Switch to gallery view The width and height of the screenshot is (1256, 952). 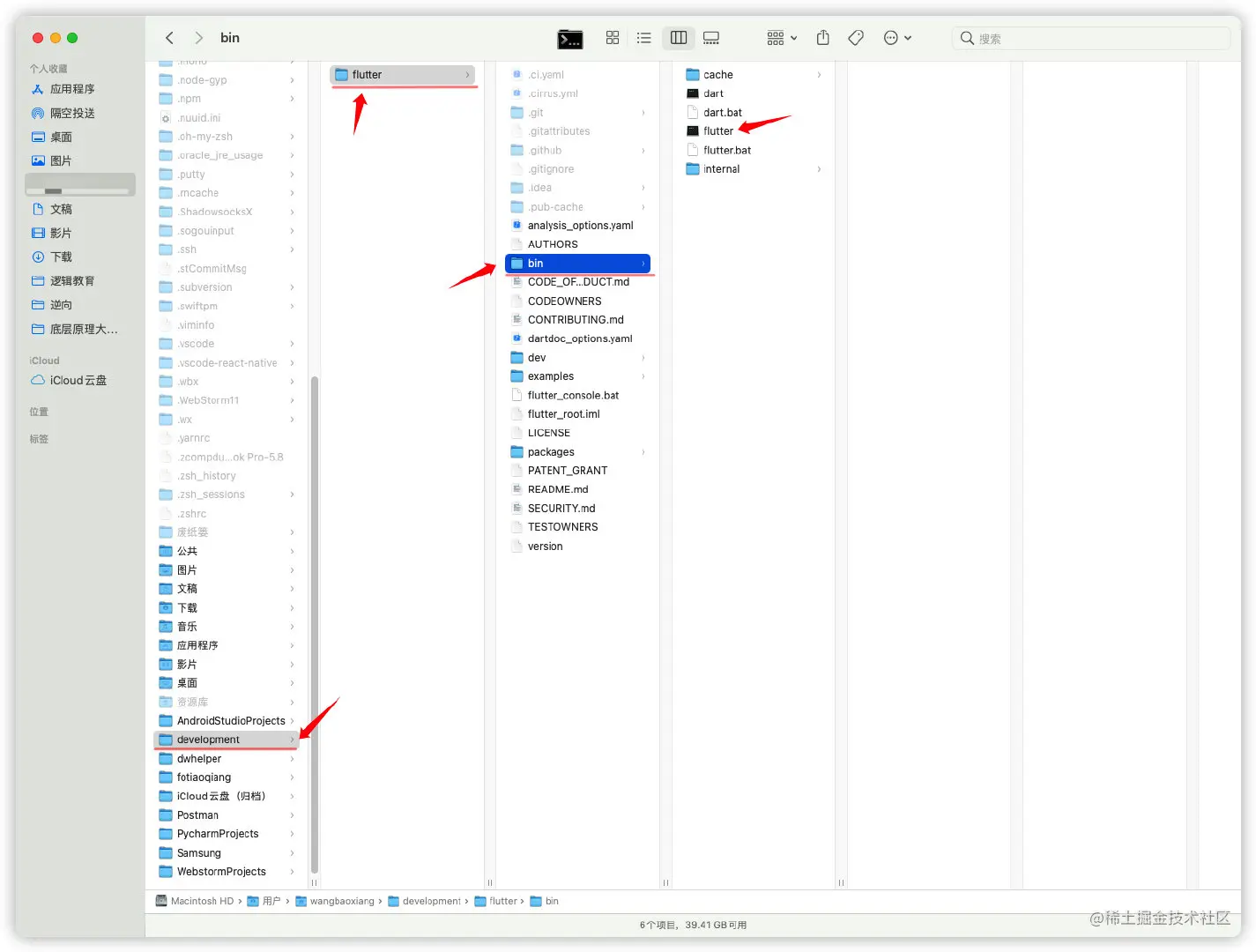pyautogui.click(x=711, y=38)
